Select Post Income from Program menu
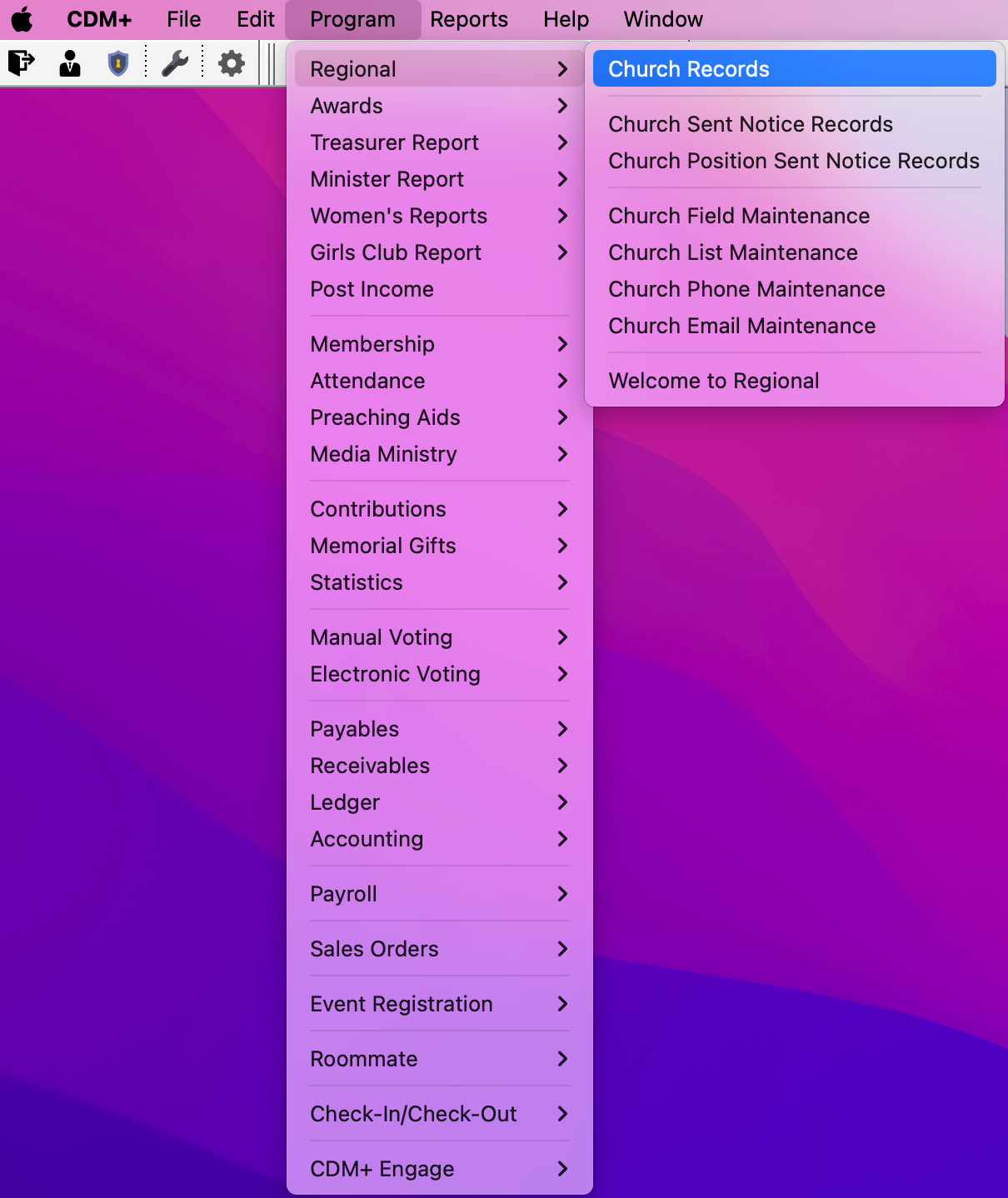The height and width of the screenshot is (1198, 1008). pos(372,289)
